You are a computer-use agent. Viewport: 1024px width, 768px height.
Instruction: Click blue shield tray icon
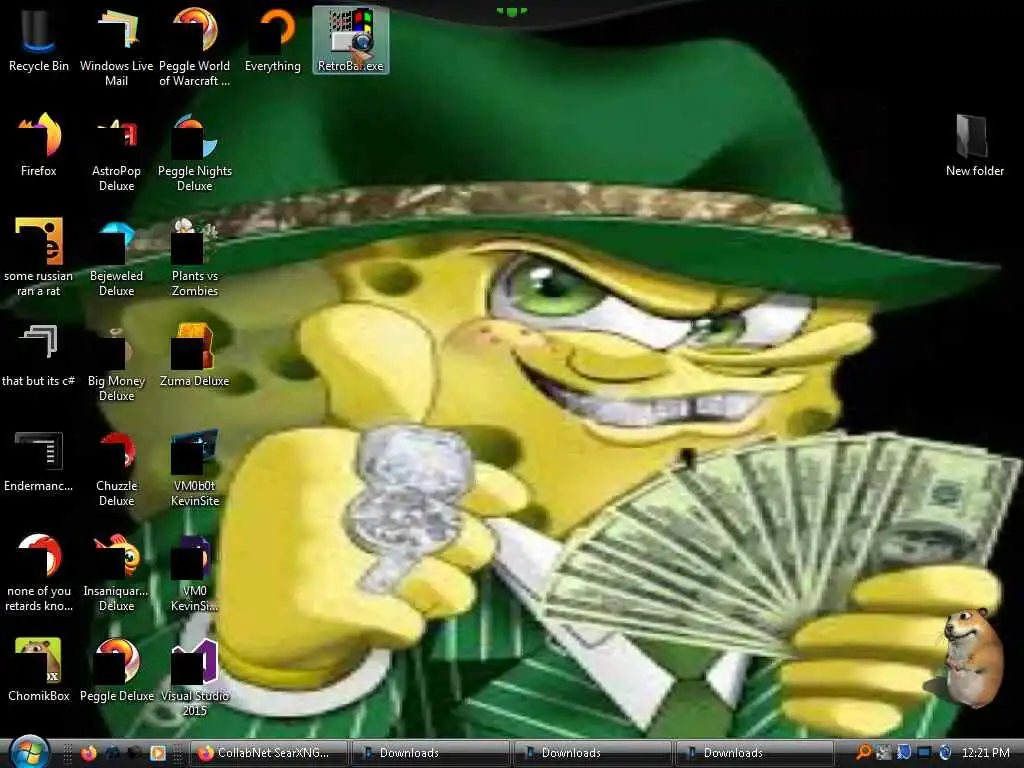pos(904,753)
